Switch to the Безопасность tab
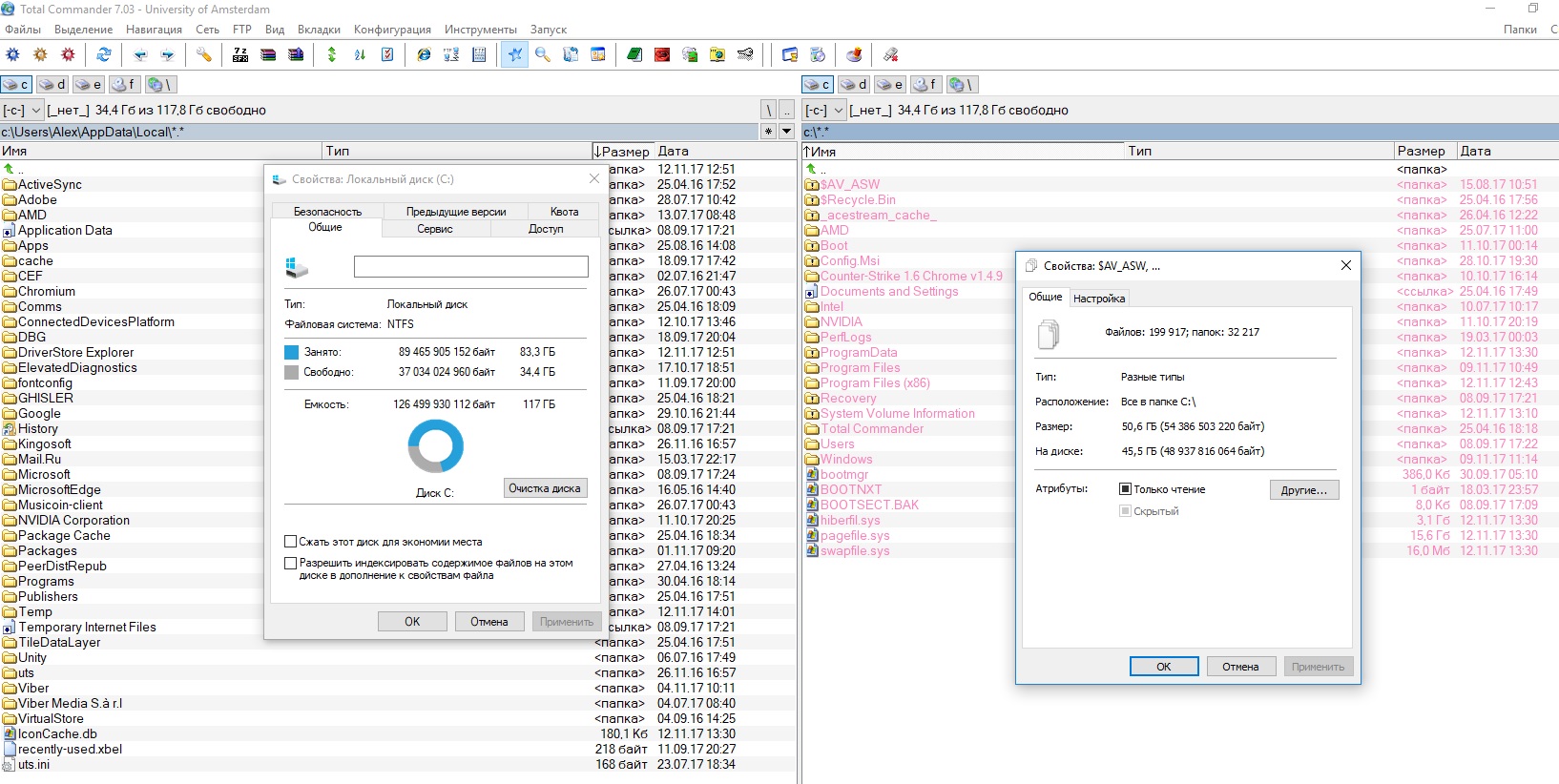The image size is (1559, 784). coord(327,212)
